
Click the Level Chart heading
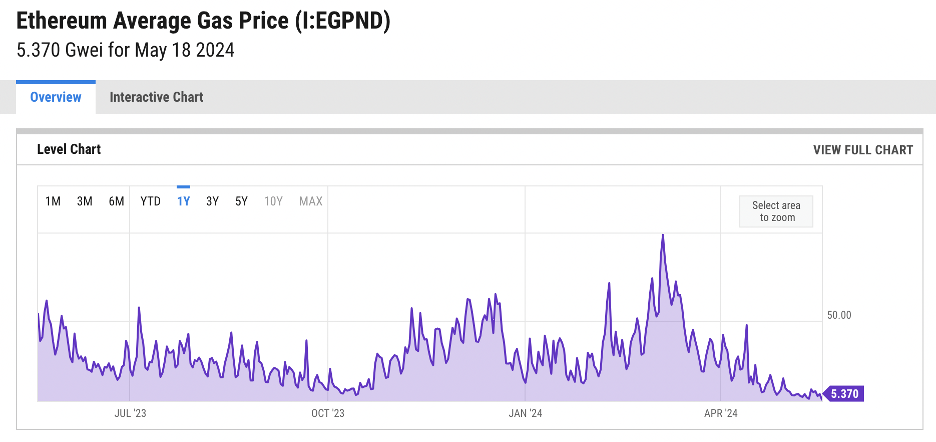point(69,149)
